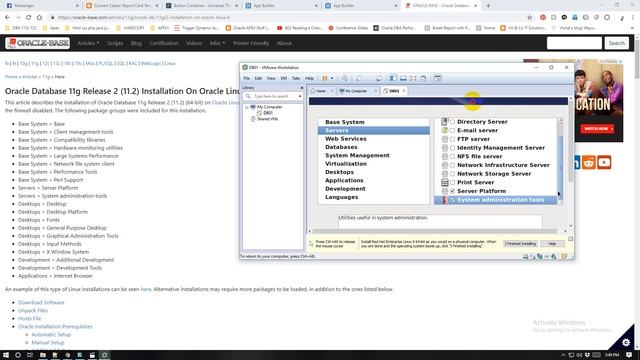640x360 pixels.
Task: Click the YouTube icon on the page
Action: click(x=604, y=162)
